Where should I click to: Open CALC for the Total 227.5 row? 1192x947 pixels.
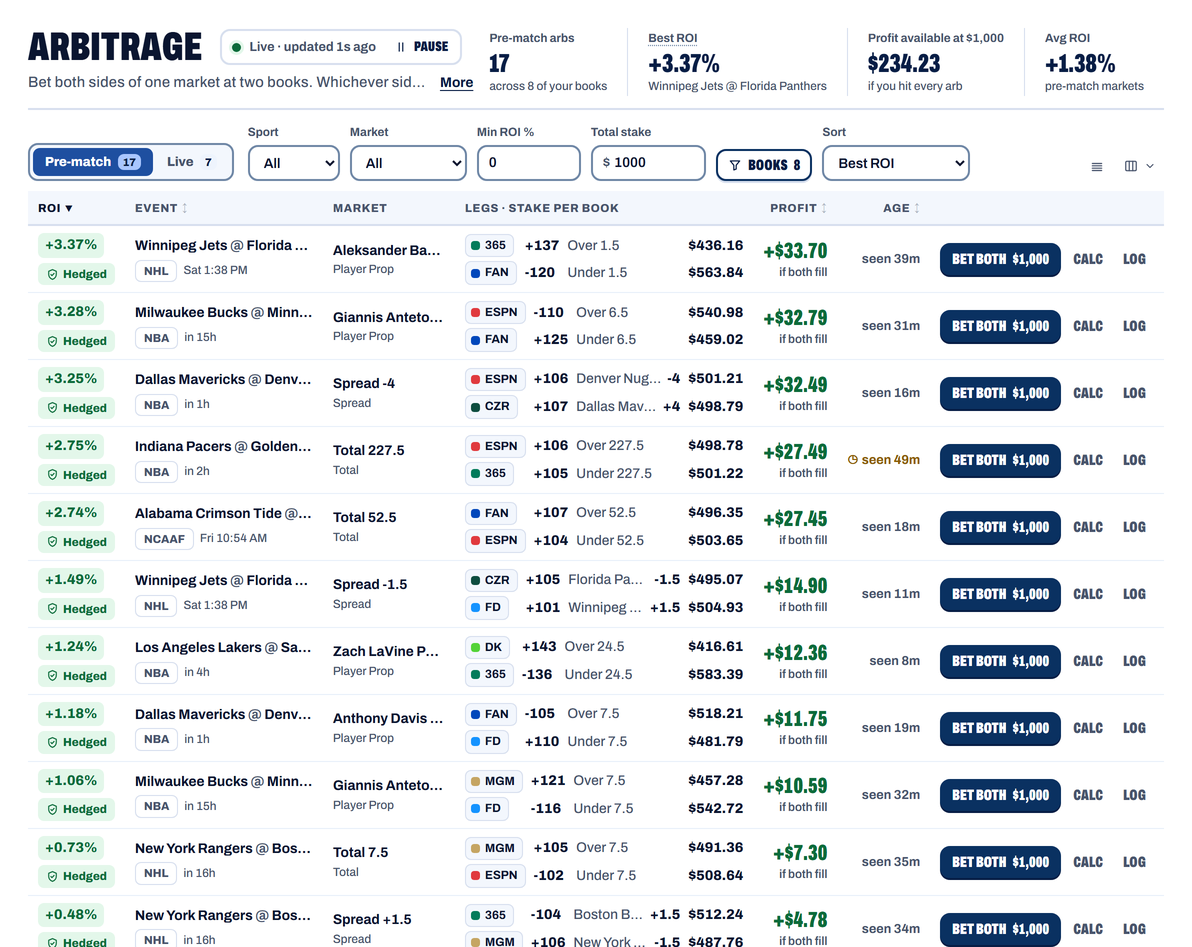tap(1087, 460)
